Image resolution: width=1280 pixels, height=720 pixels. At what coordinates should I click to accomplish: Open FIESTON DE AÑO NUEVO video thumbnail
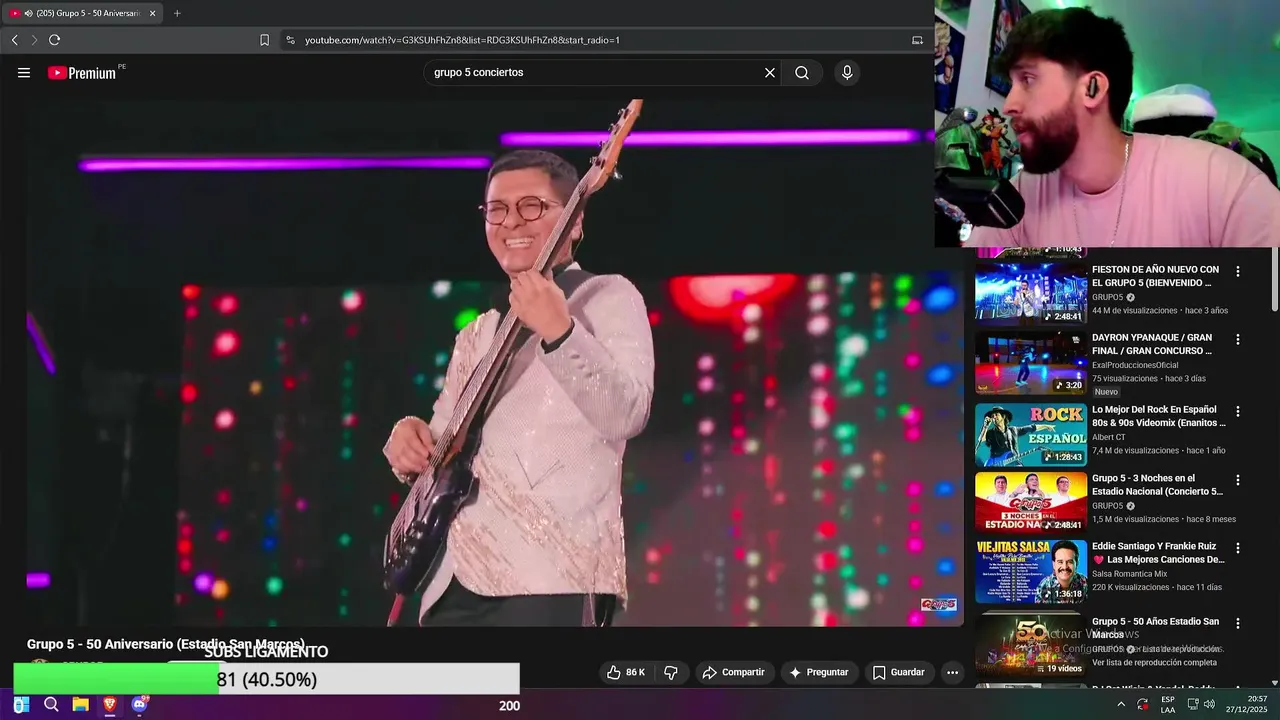tap(1031, 294)
